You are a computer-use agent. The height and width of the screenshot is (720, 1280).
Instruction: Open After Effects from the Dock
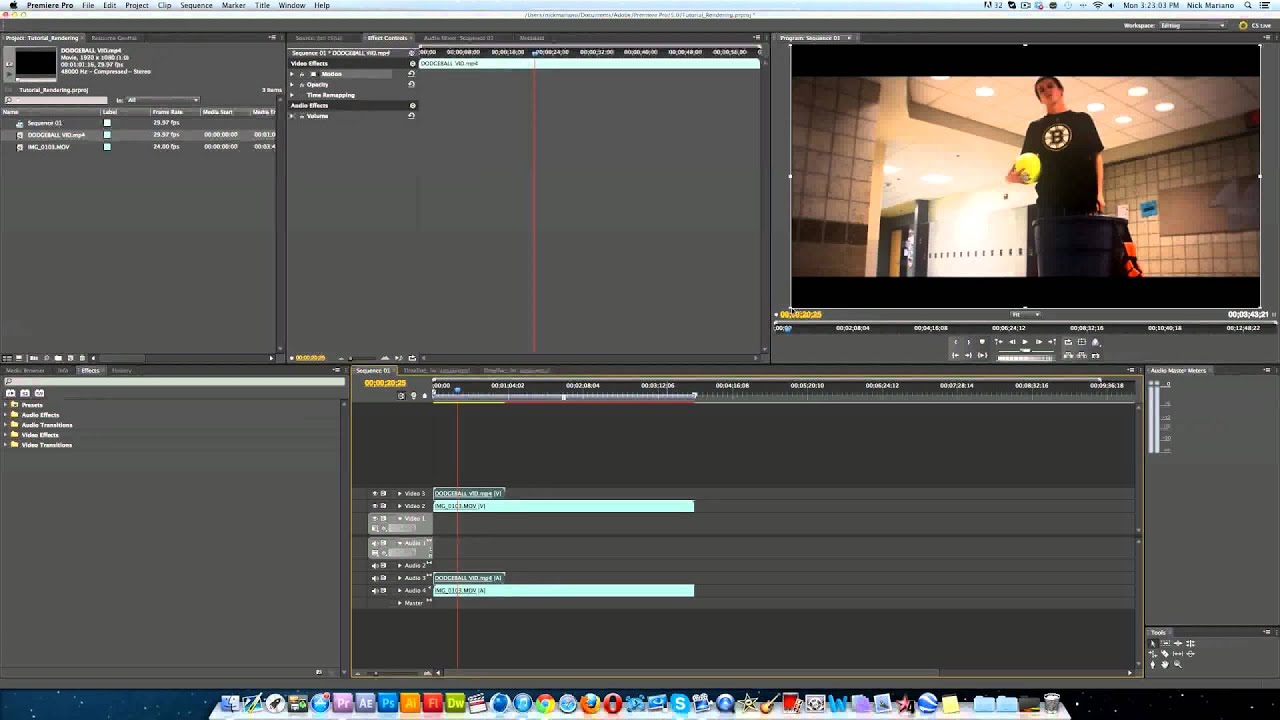[x=366, y=704]
